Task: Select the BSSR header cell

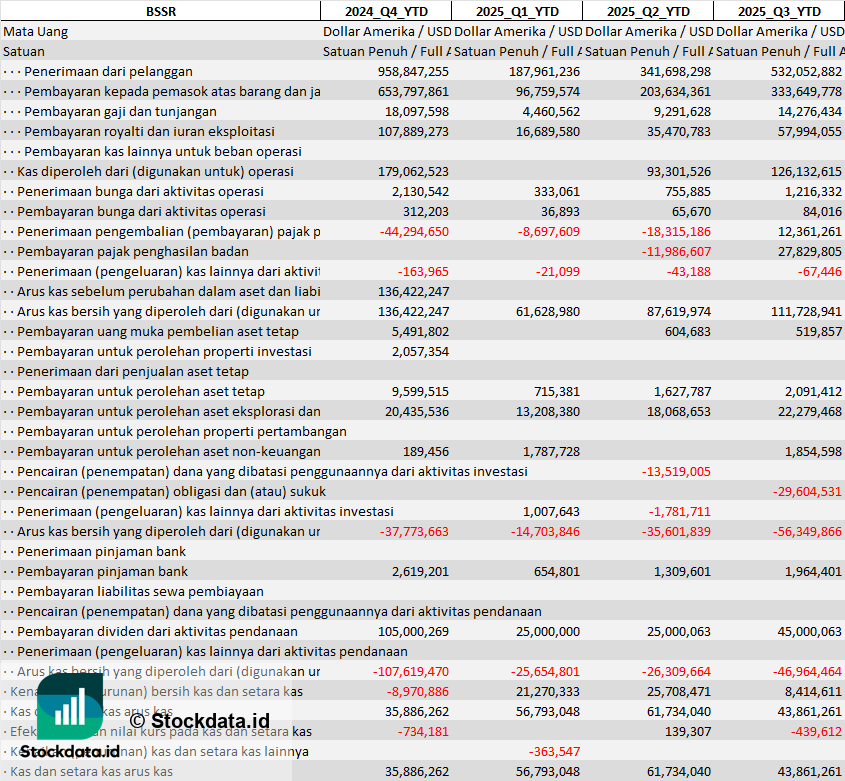Action: pos(161,11)
